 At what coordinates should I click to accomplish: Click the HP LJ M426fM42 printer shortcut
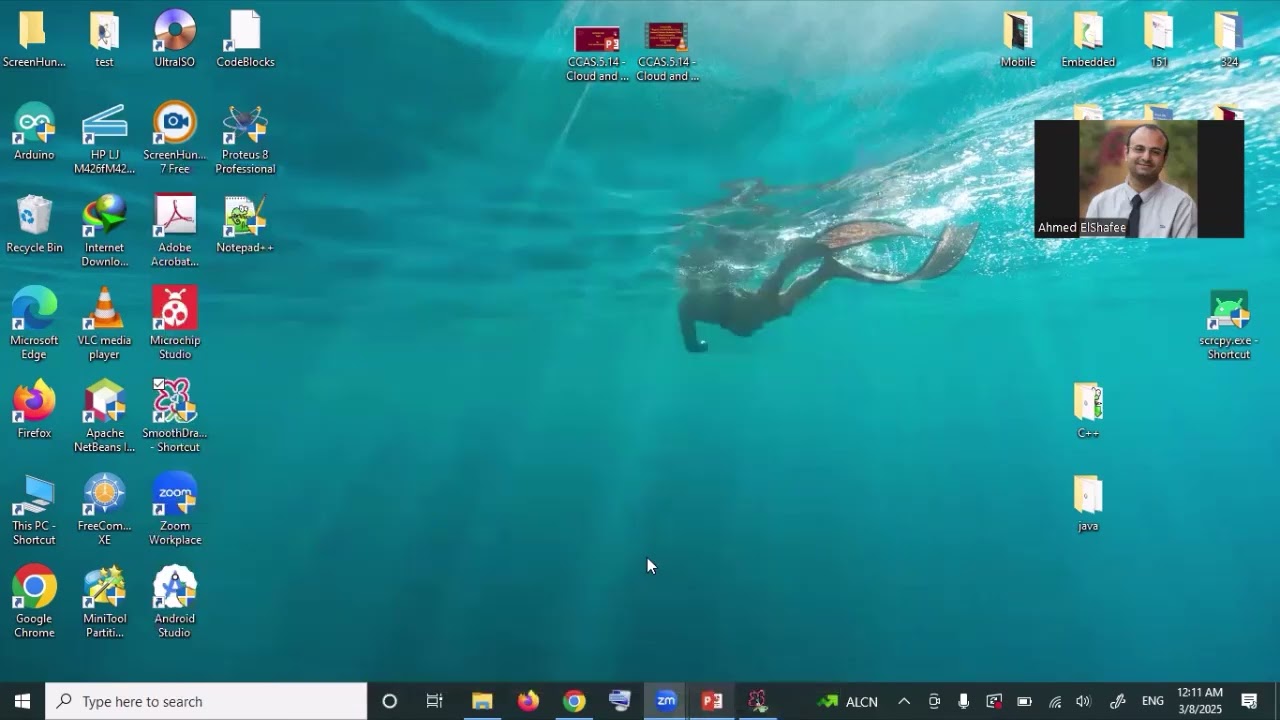click(x=104, y=139)
